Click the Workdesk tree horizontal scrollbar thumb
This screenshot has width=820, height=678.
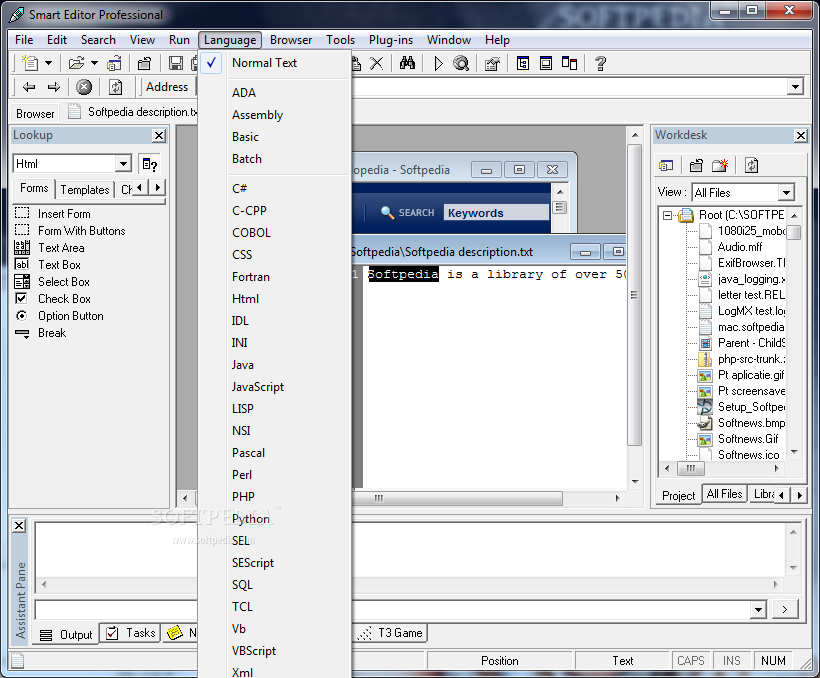pos(691,468)
